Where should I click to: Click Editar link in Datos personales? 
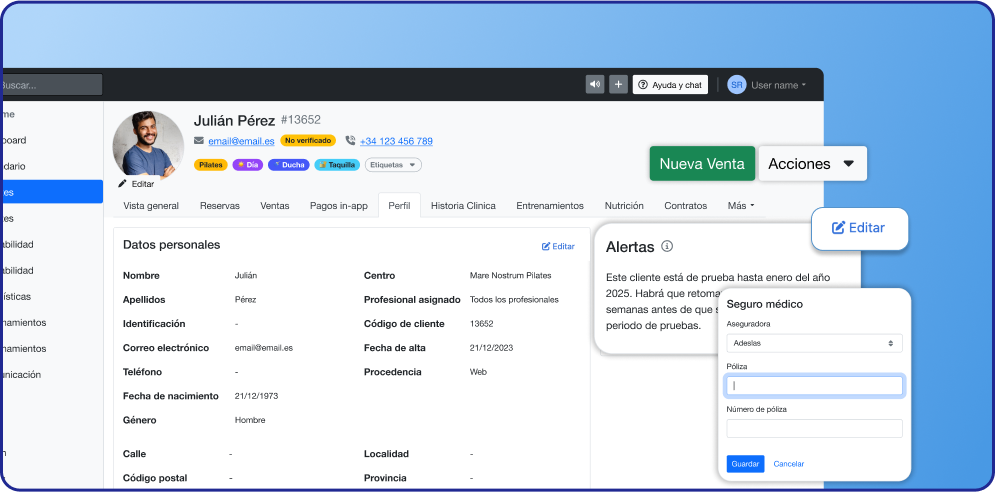(x=558, y=246)
